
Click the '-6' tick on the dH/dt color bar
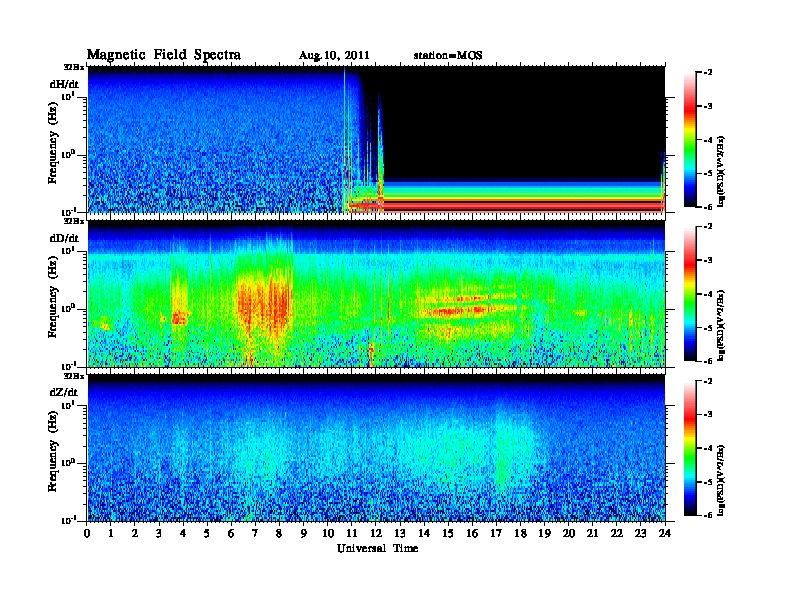pos(708,207)
